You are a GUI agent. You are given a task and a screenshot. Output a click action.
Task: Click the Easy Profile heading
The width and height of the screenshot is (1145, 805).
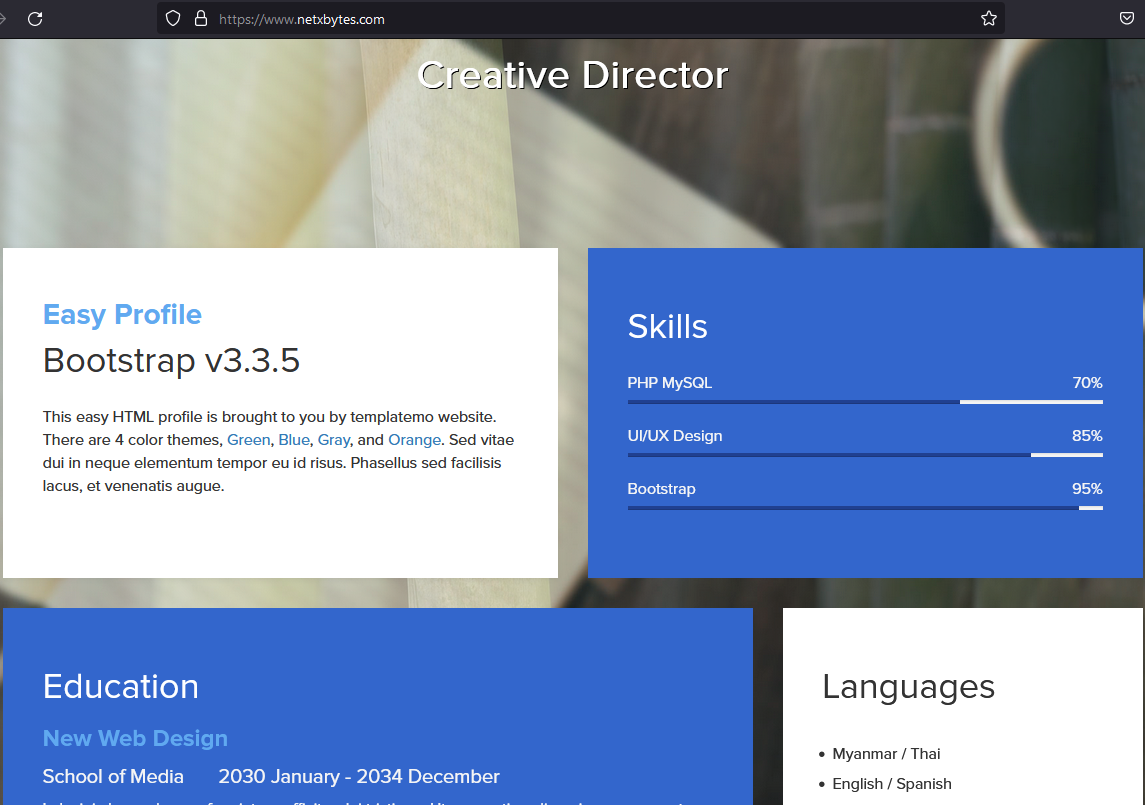[x=122, y=315]
